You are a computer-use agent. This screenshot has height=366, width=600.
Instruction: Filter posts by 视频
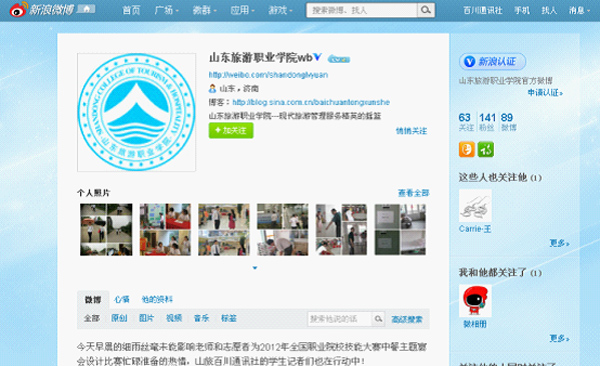174,318
